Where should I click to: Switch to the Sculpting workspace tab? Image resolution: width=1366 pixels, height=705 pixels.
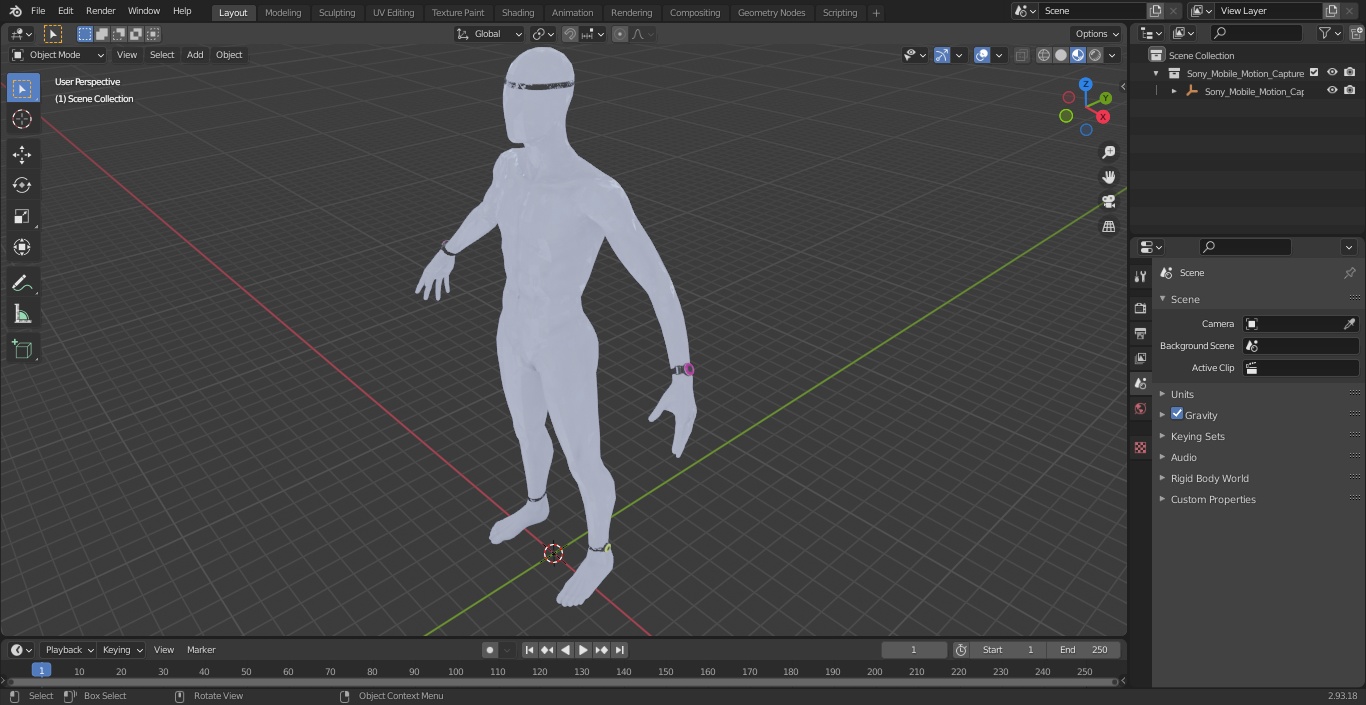337,12
